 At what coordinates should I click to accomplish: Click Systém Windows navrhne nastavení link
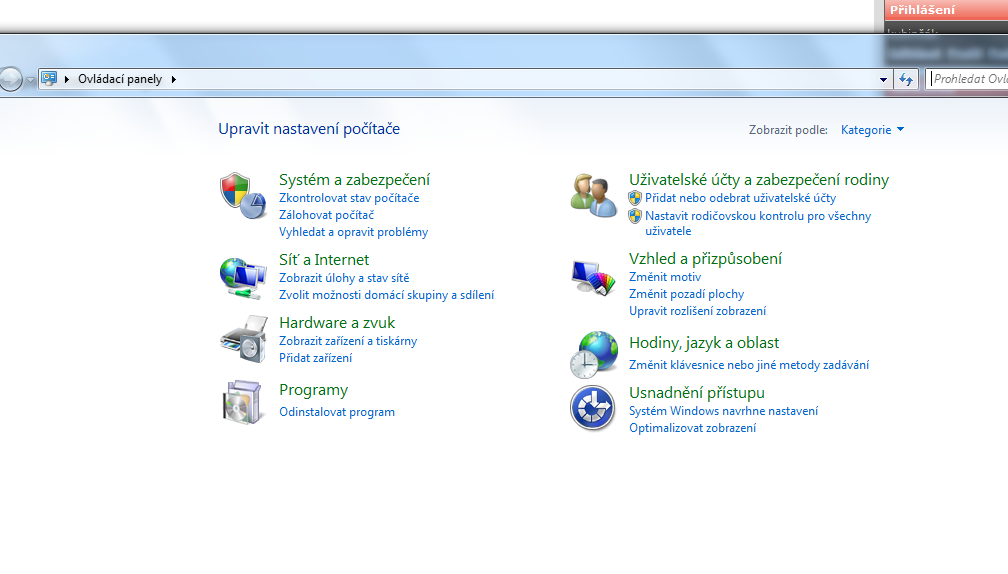tap(723, 411)
